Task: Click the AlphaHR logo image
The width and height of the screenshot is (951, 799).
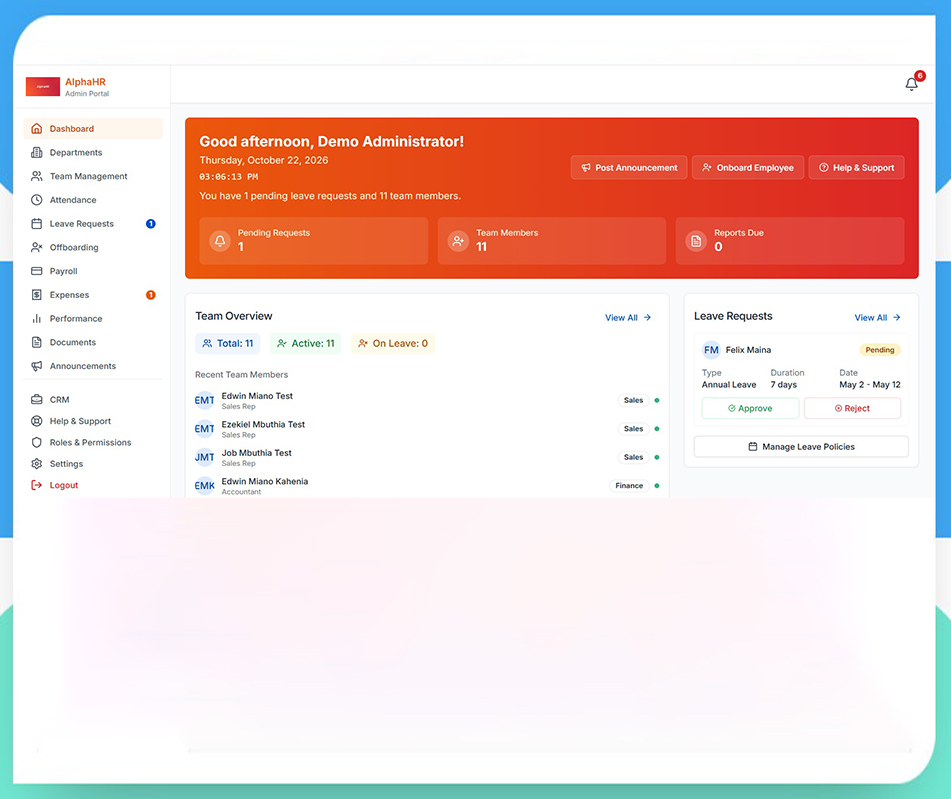Action: coord(42,86)
